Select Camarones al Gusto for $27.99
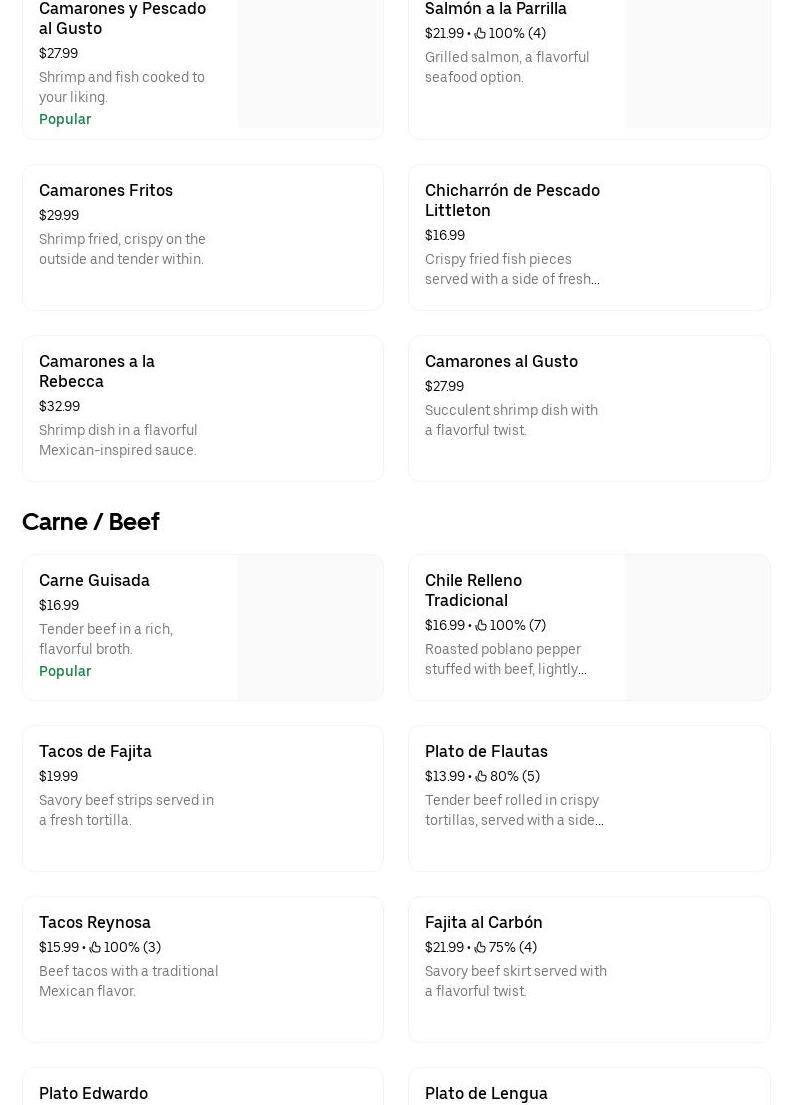Screen dimensions: 804x1105 point(589,409)
